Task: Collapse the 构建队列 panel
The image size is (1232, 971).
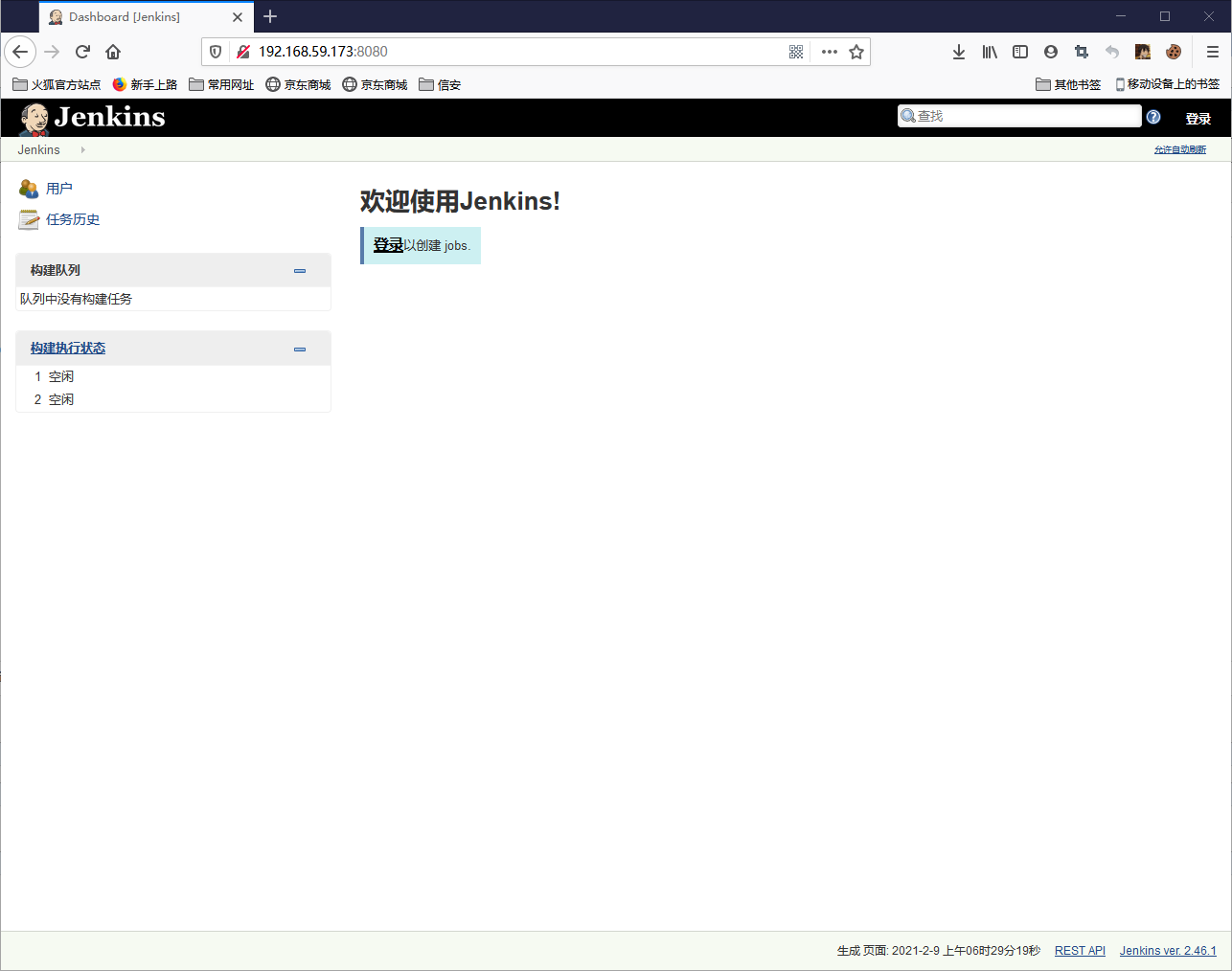Action: (300, 271)
